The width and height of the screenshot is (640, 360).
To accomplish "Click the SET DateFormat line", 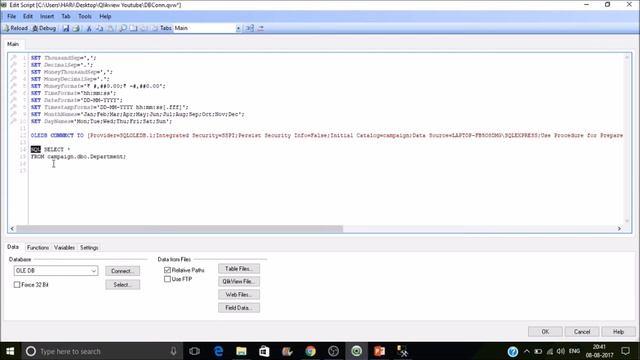I will coord(76,100).
